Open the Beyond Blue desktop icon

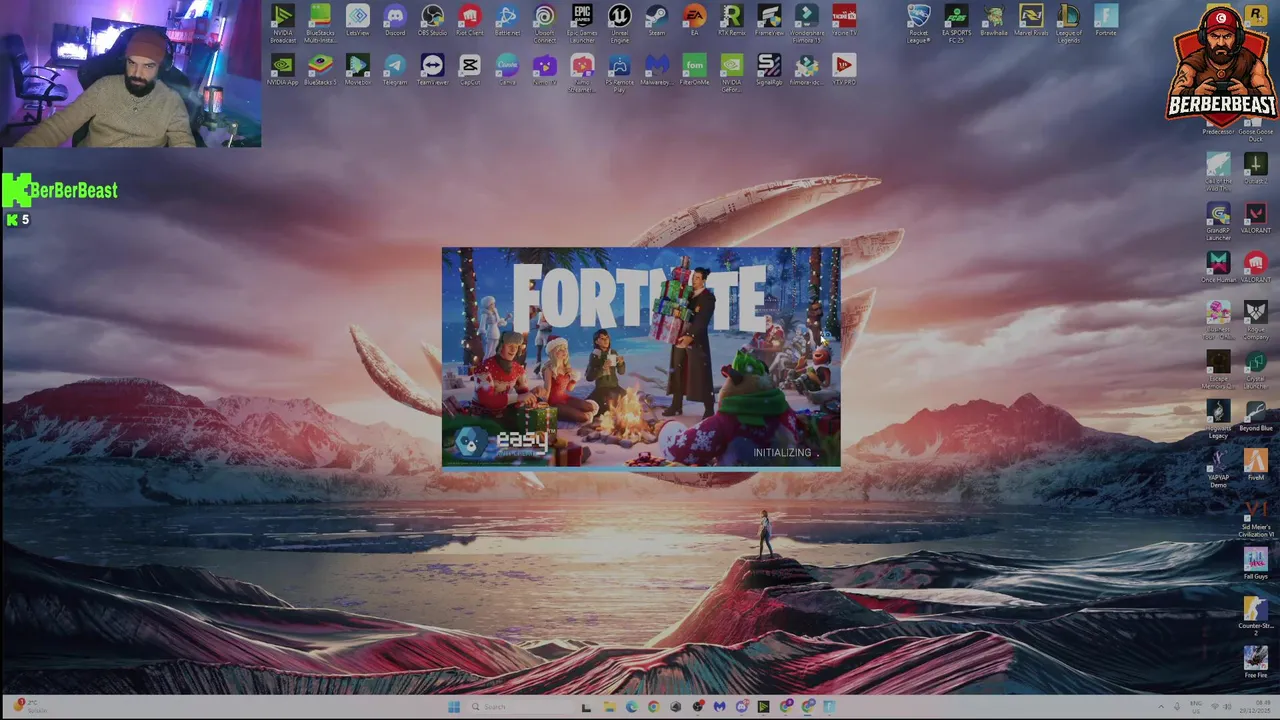pos(1255,416)
